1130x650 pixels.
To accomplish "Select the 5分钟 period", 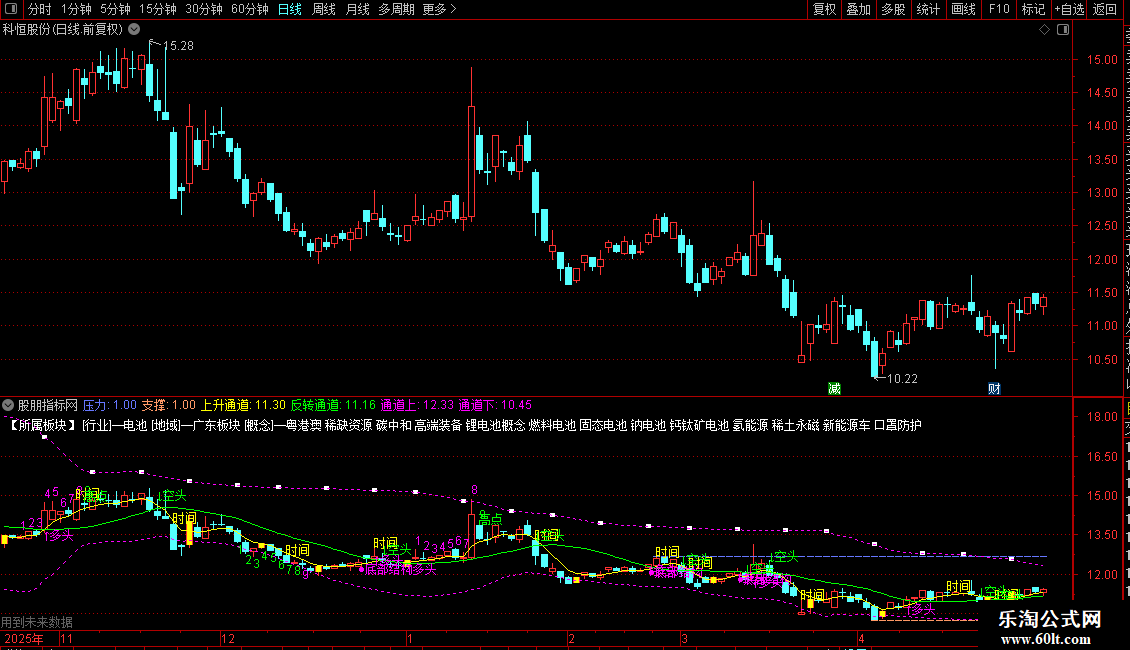I will [x=115, y=9].
